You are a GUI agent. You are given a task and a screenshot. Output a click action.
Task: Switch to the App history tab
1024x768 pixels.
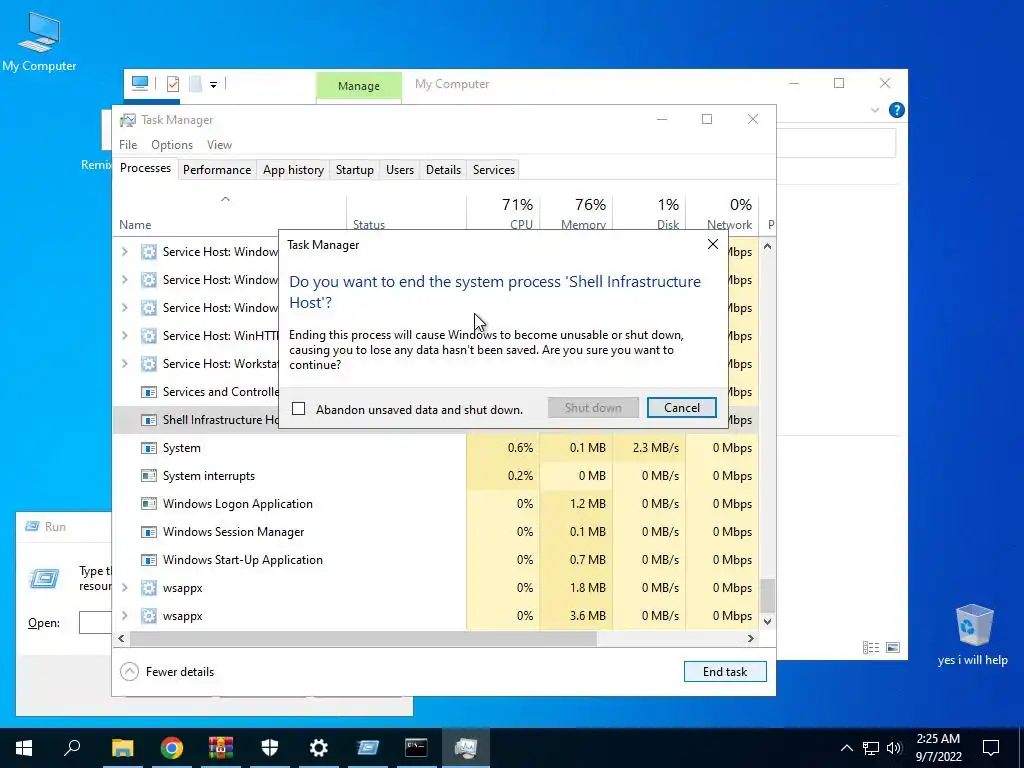click(293, 170)
